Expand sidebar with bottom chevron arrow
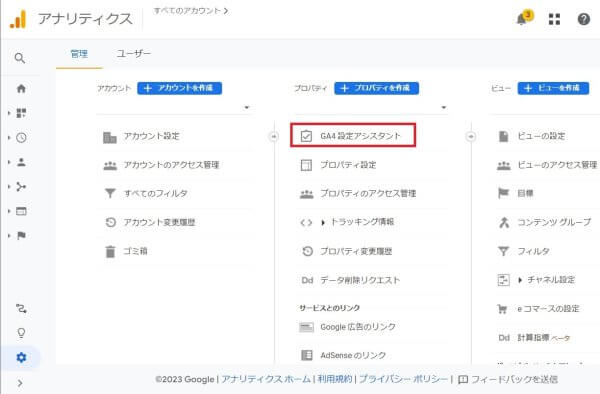 (x=20, y=383)
